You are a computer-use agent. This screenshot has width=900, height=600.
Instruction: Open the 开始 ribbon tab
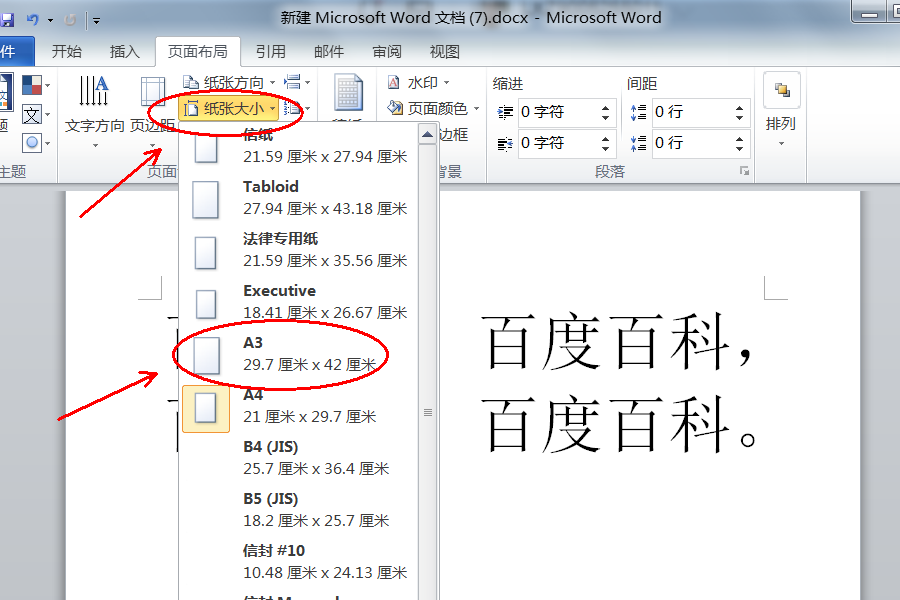67,52
